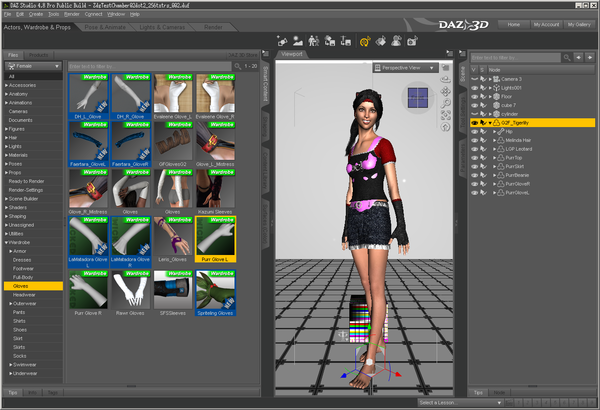The height and width of the screenshot is (410, 600).
Task: Open the Render menu in menu bar
Action: [x=72, y=14]
